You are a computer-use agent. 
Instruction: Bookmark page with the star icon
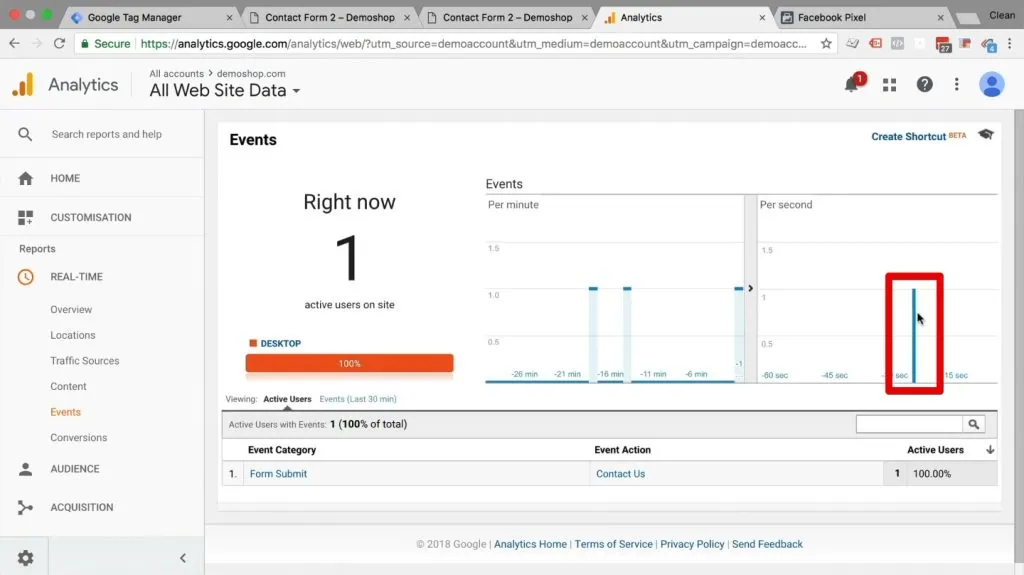[x=826, y=44]
